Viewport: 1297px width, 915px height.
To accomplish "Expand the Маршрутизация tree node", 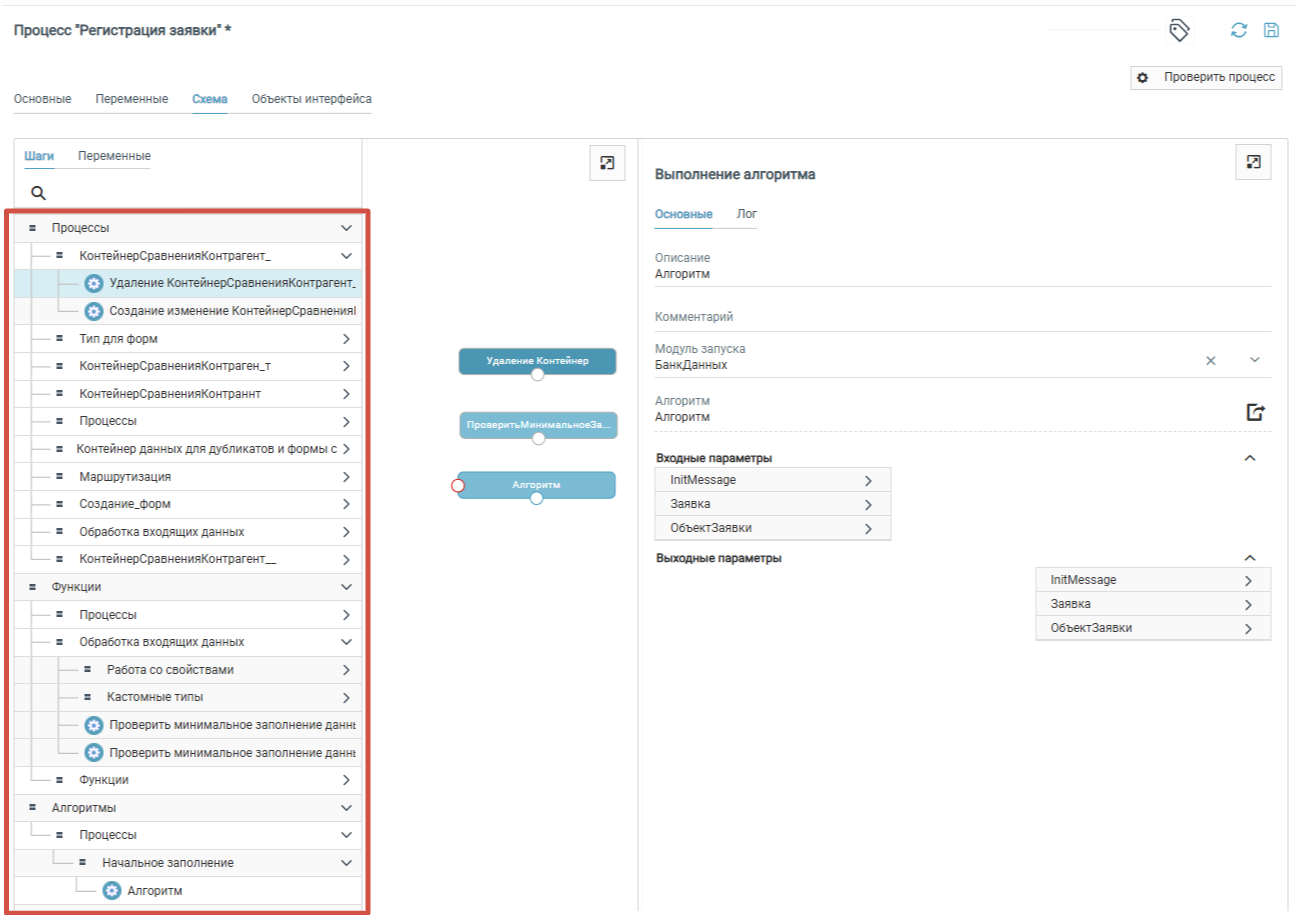I will coord(346,477).
